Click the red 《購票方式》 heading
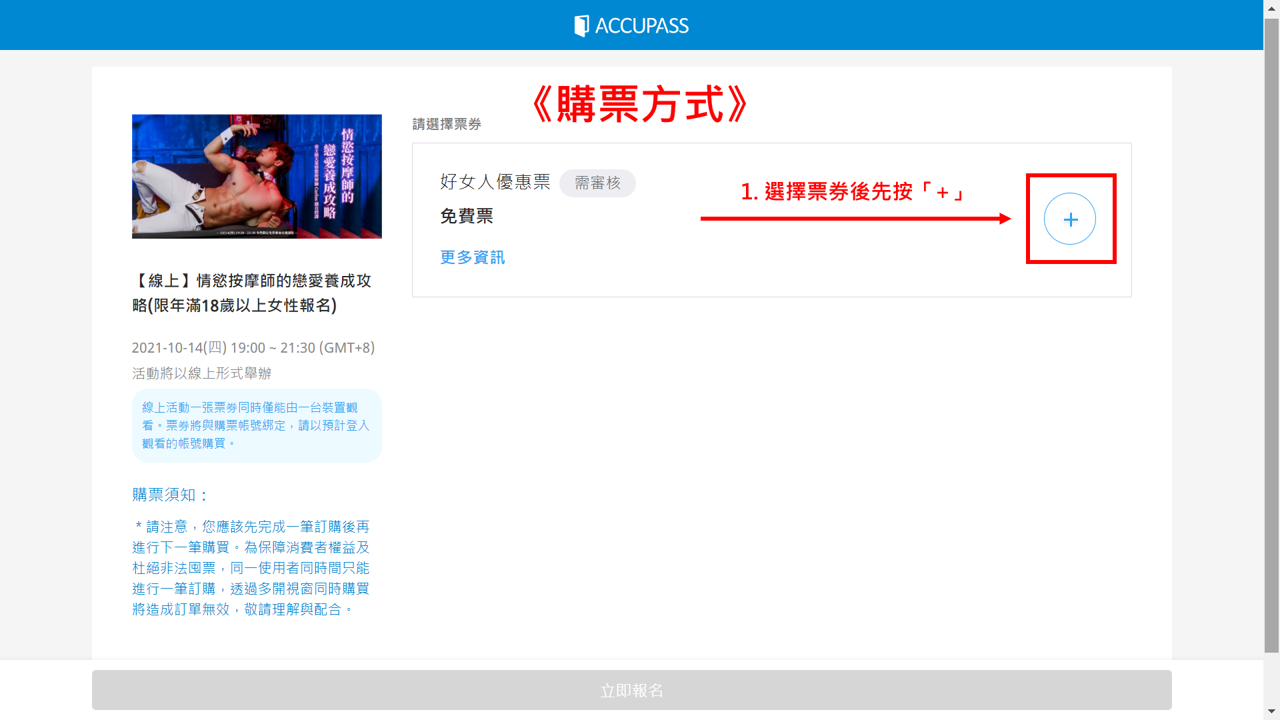 [x=639, y=104]
